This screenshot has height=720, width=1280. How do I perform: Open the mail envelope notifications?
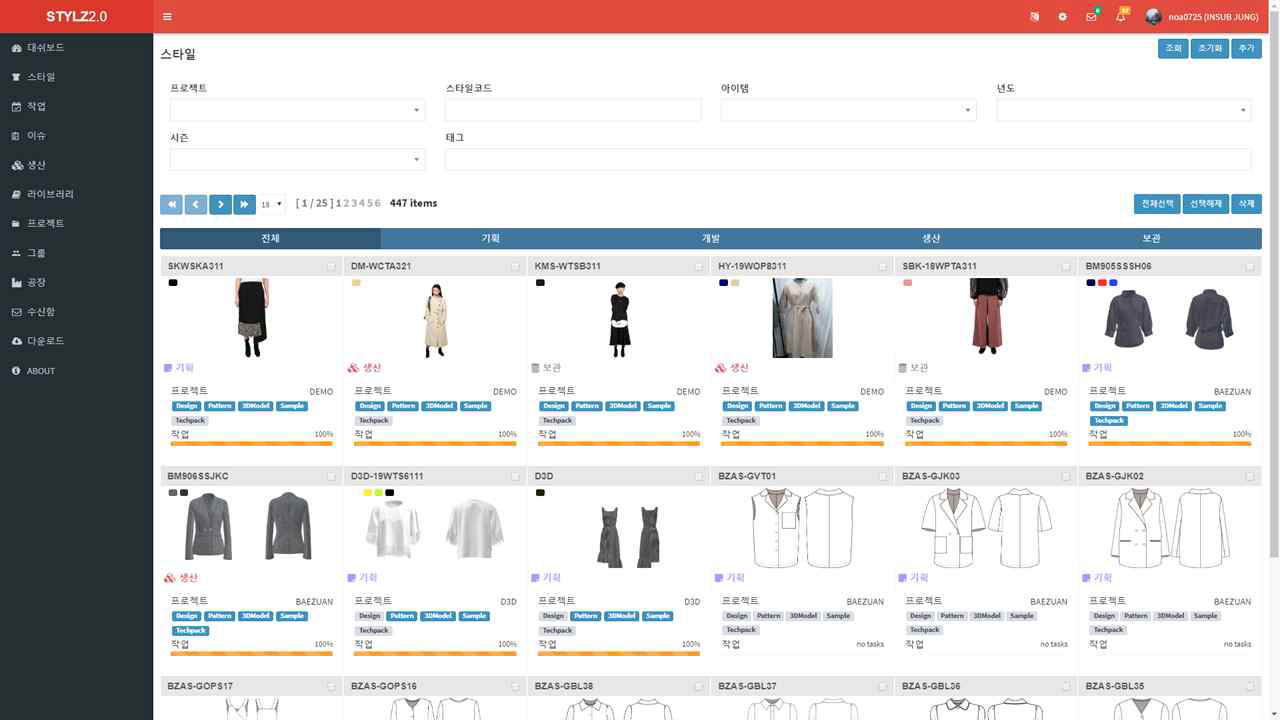pos(1091,17)
